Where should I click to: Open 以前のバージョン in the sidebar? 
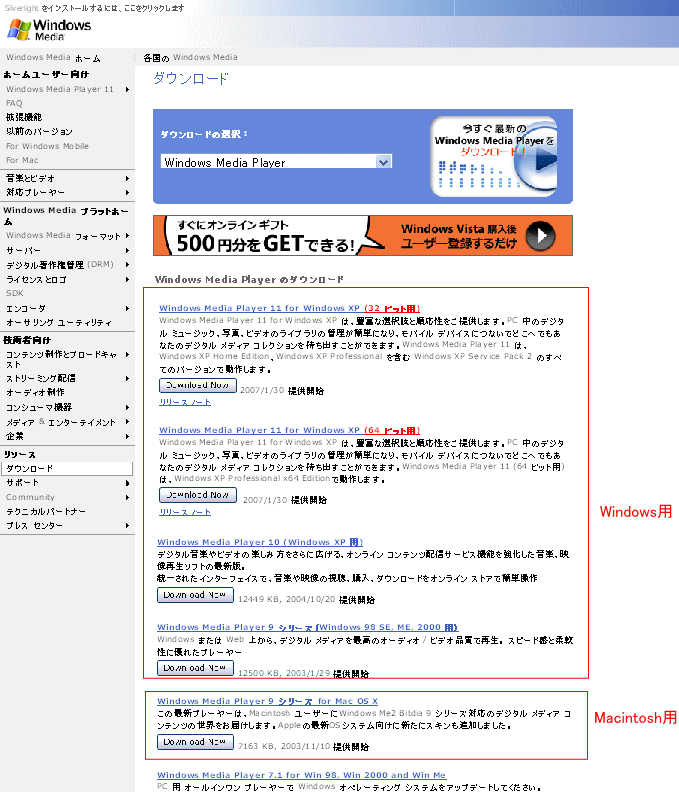39,131
